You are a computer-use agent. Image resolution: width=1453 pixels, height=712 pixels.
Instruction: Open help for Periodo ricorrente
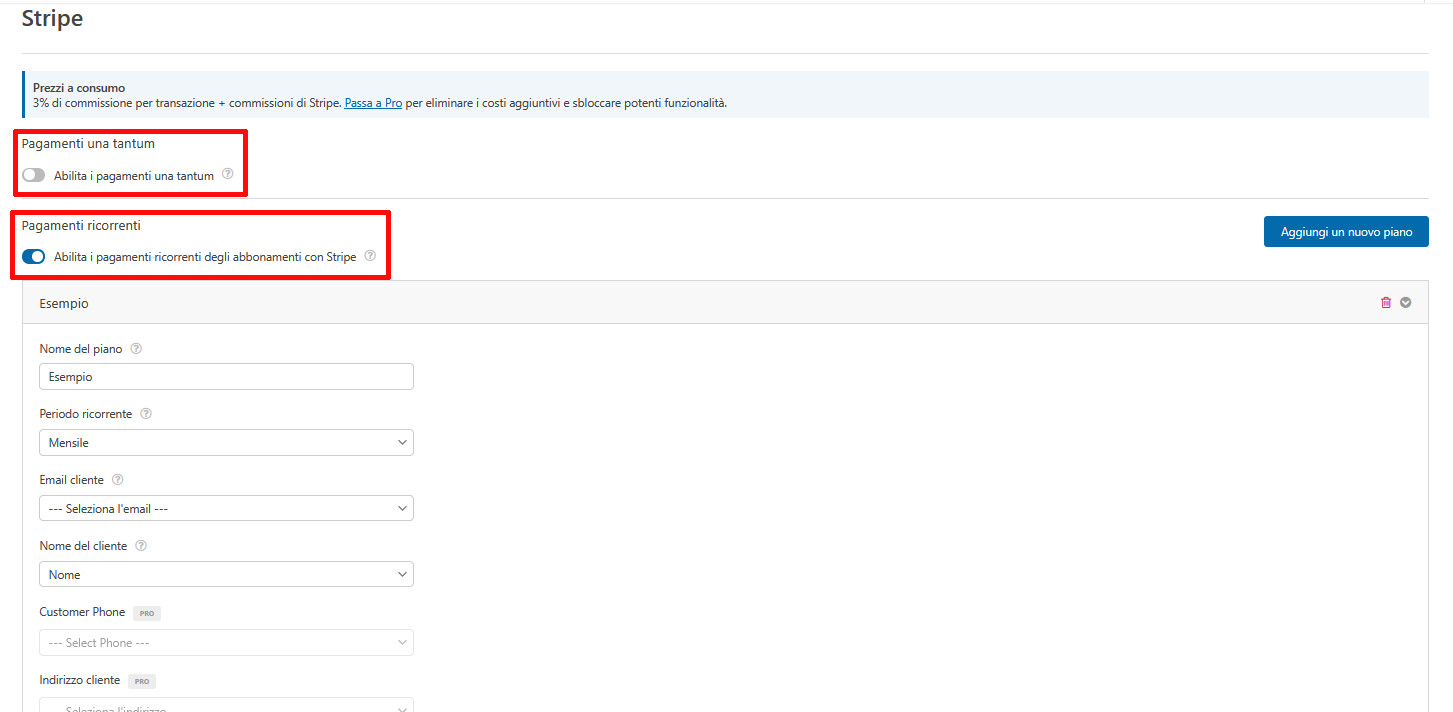[146, 413]
